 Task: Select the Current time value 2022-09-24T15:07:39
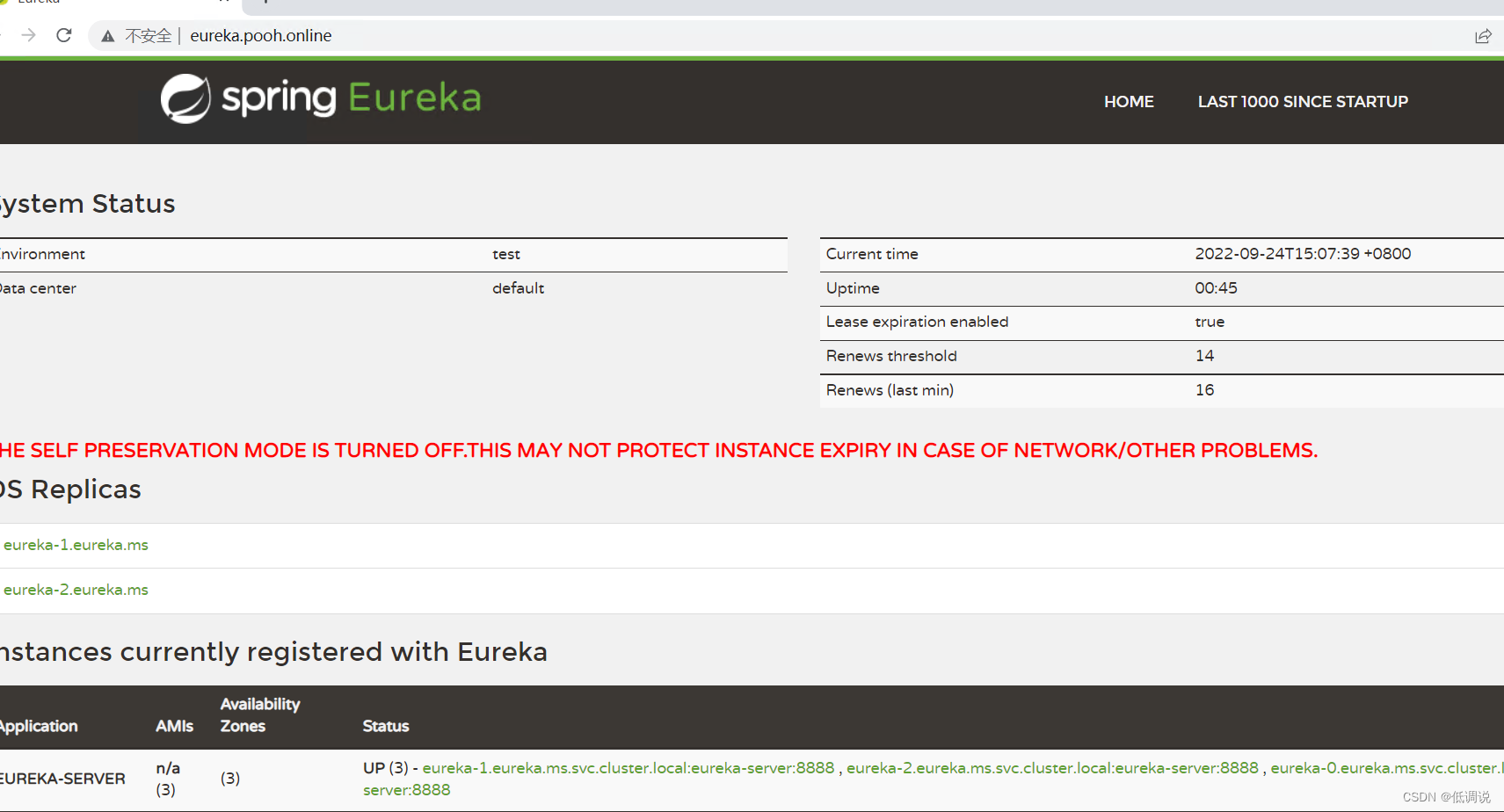click(1303, 254)
